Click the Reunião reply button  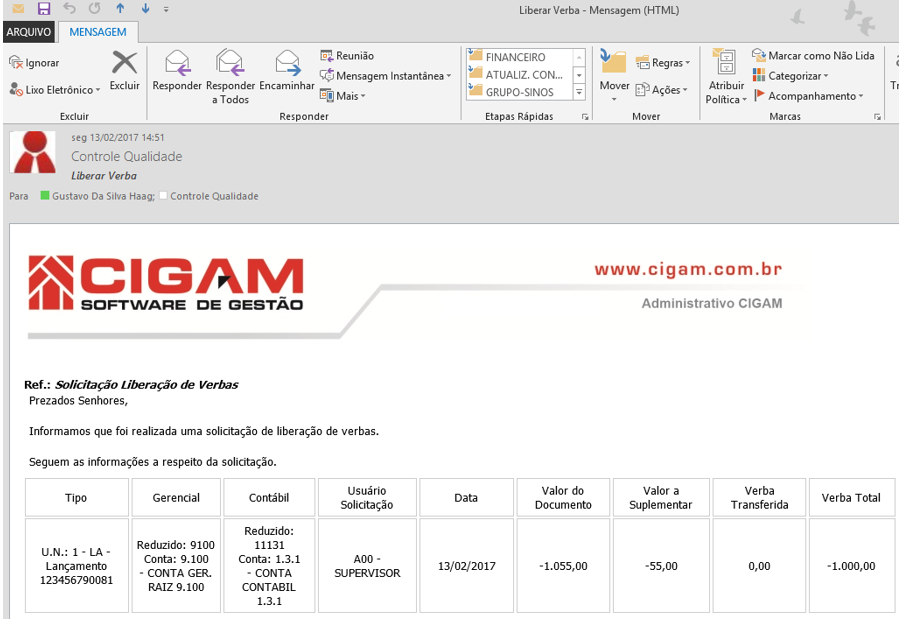point(347,56)
